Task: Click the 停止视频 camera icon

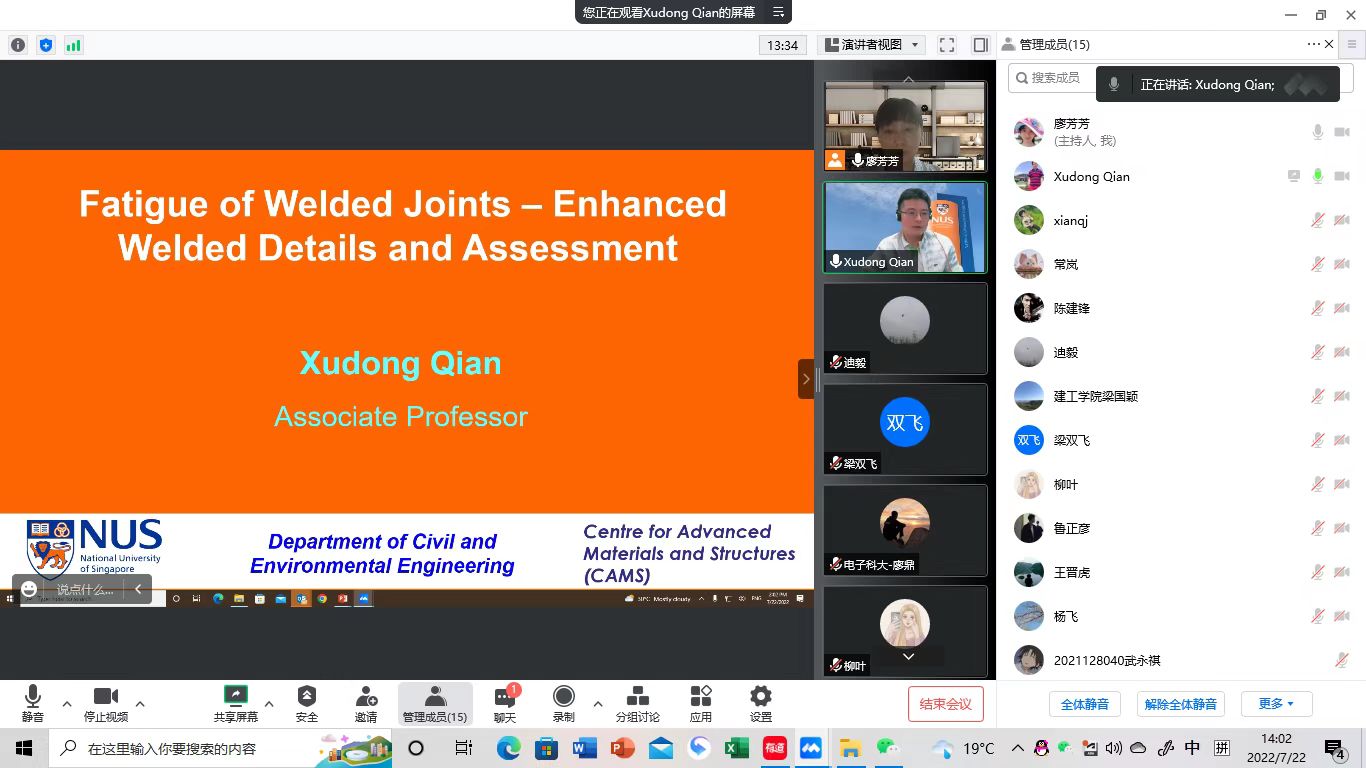Action: pyautogui.click(x=106, y=696)
